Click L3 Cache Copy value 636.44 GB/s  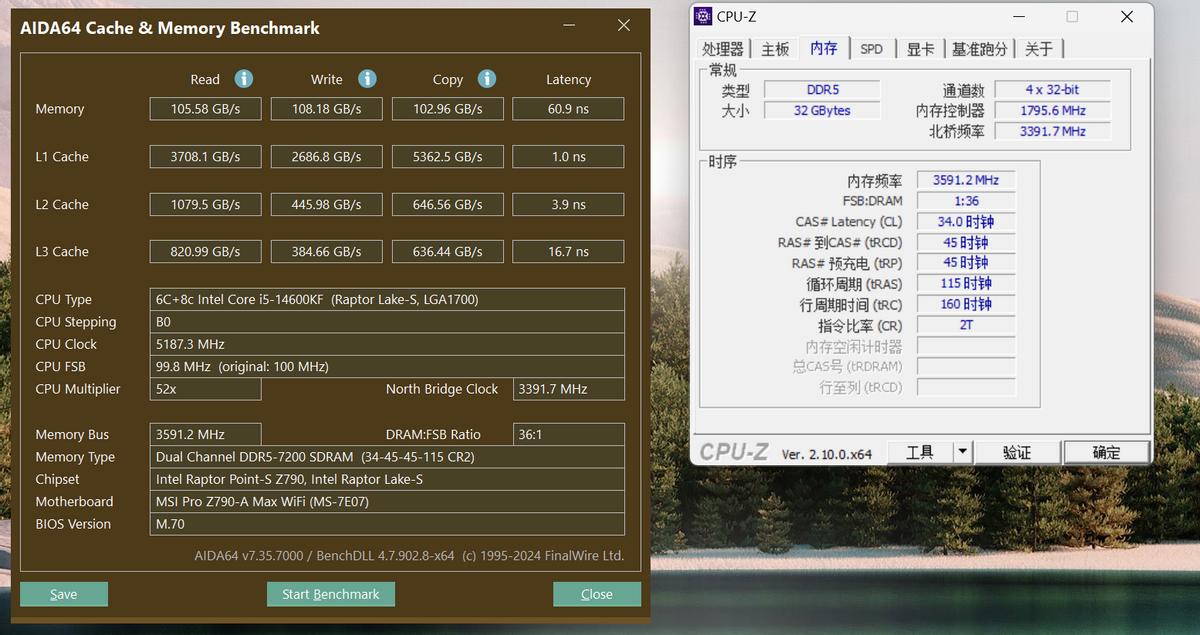(x=448, y=251)
